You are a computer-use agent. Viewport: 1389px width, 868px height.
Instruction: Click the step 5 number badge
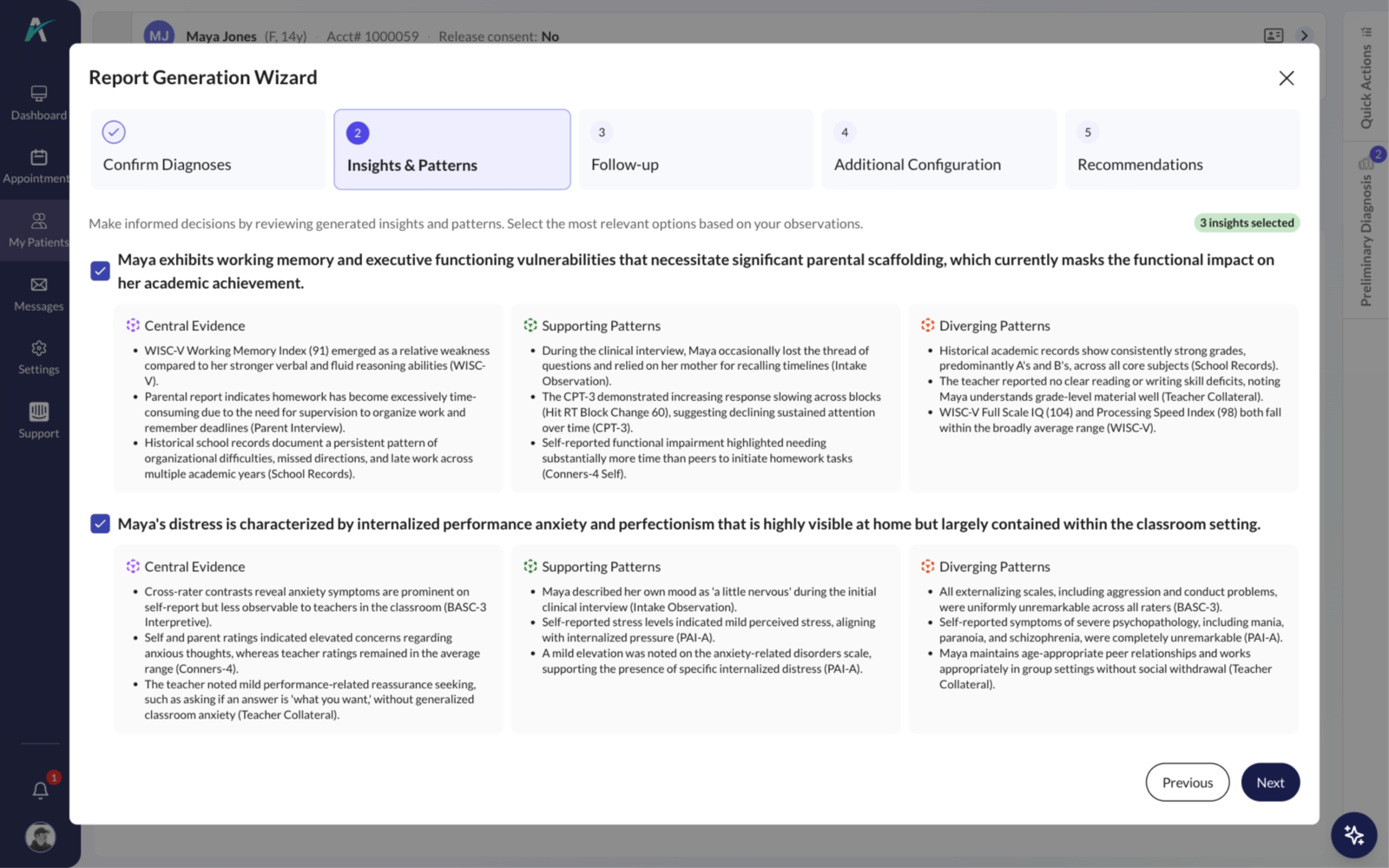coord(1088,132)
